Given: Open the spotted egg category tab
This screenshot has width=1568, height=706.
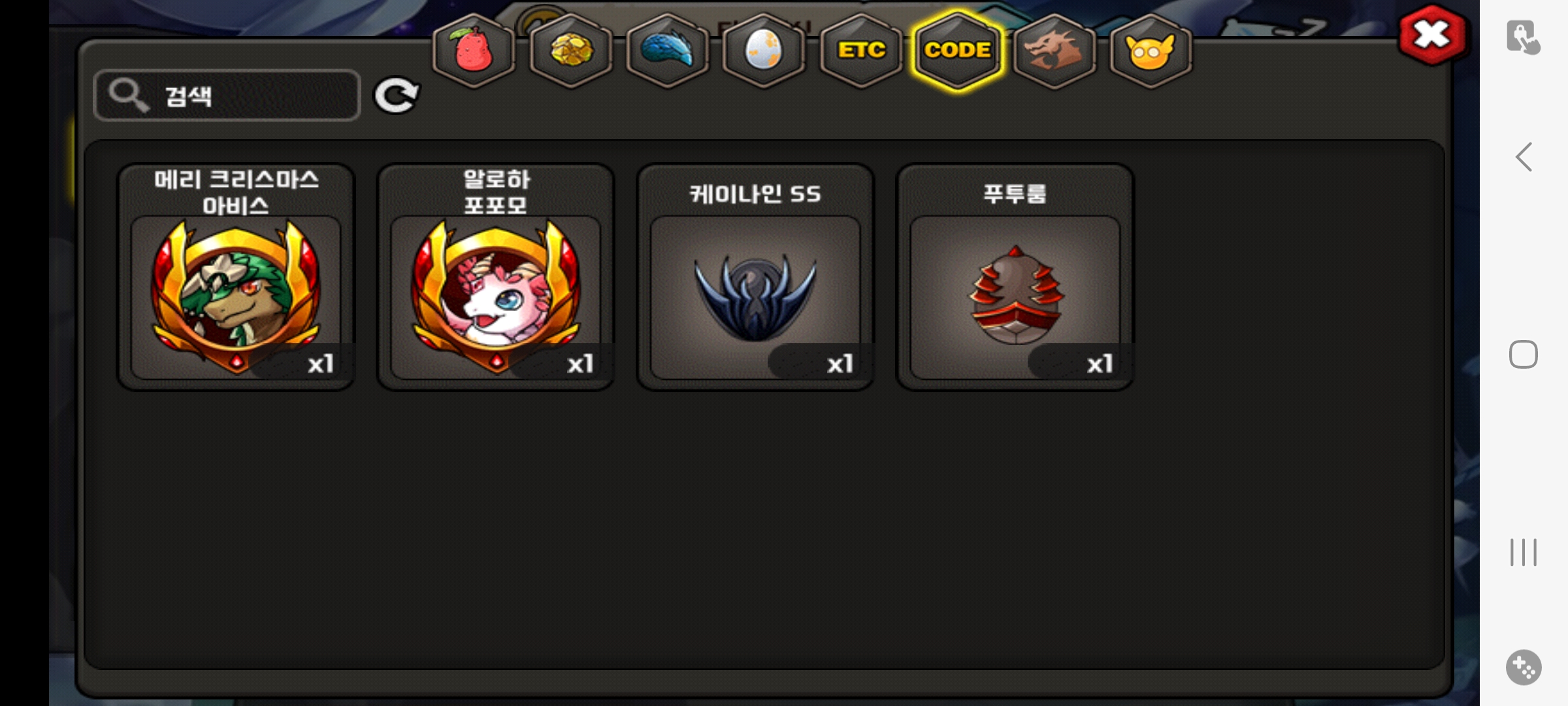Looking at the screenshot, I should 763,51.
